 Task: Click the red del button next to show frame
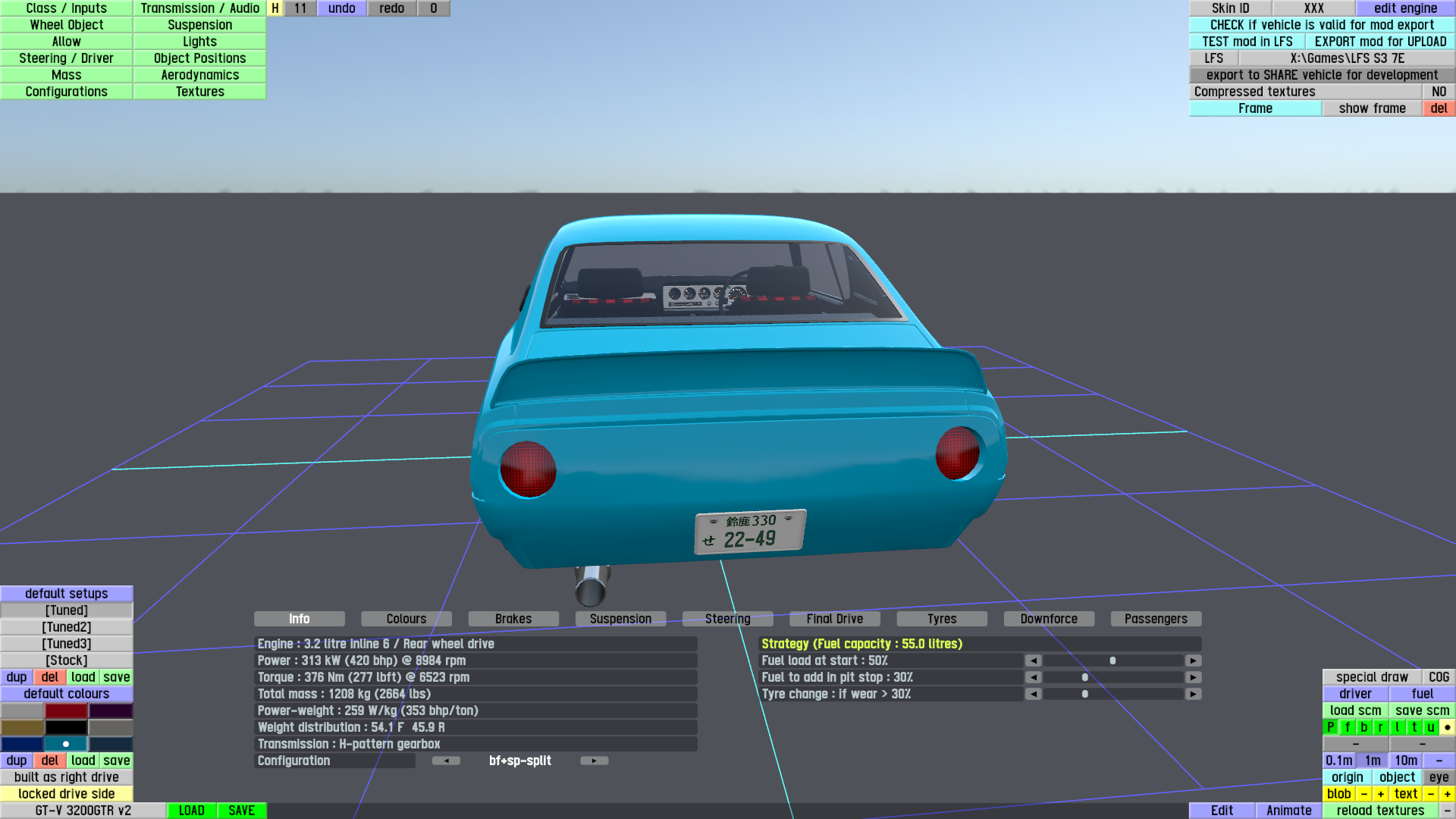(1439, 108)
